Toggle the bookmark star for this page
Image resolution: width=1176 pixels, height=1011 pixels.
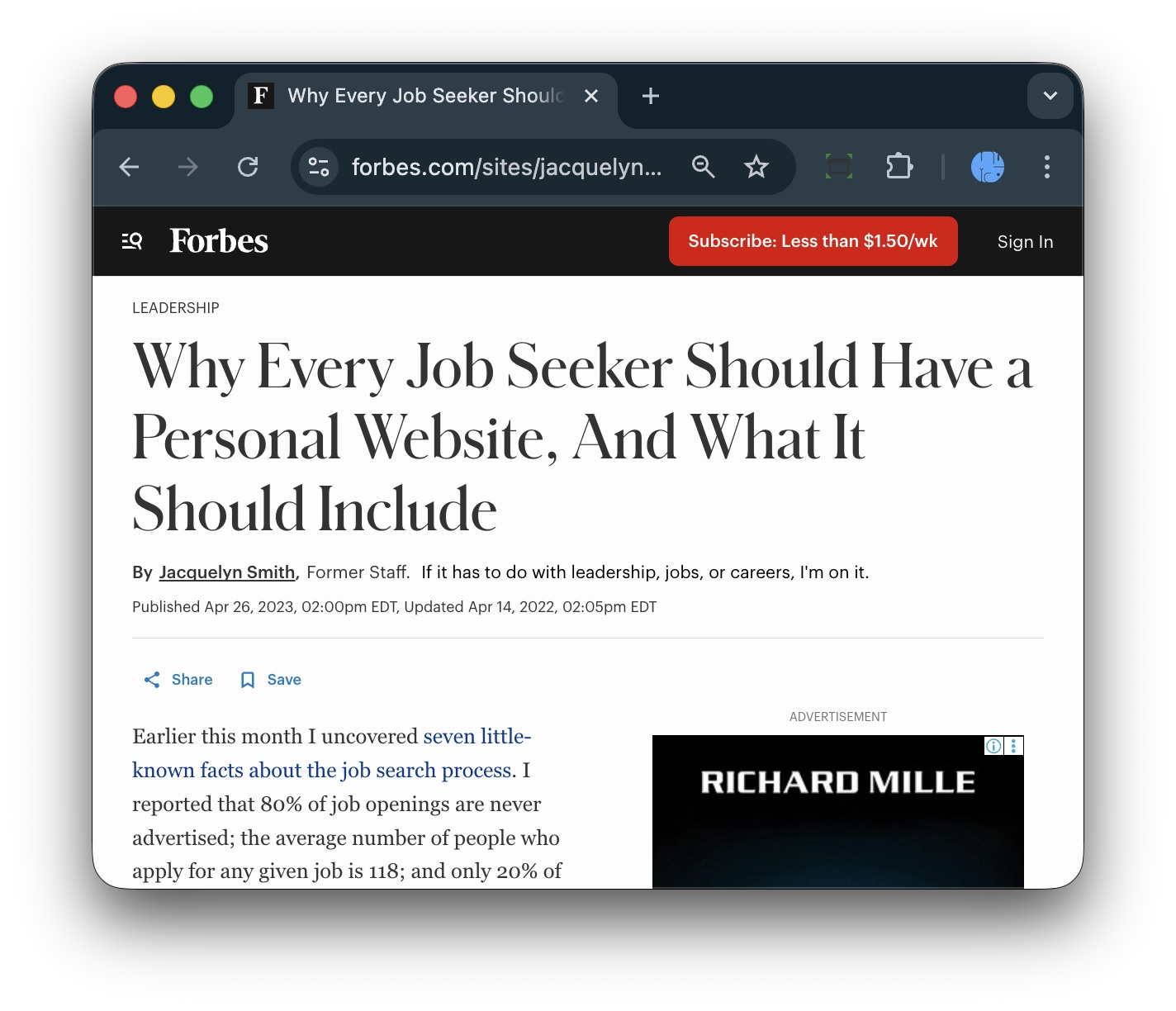pyautogui.click(x=756, y=167)
